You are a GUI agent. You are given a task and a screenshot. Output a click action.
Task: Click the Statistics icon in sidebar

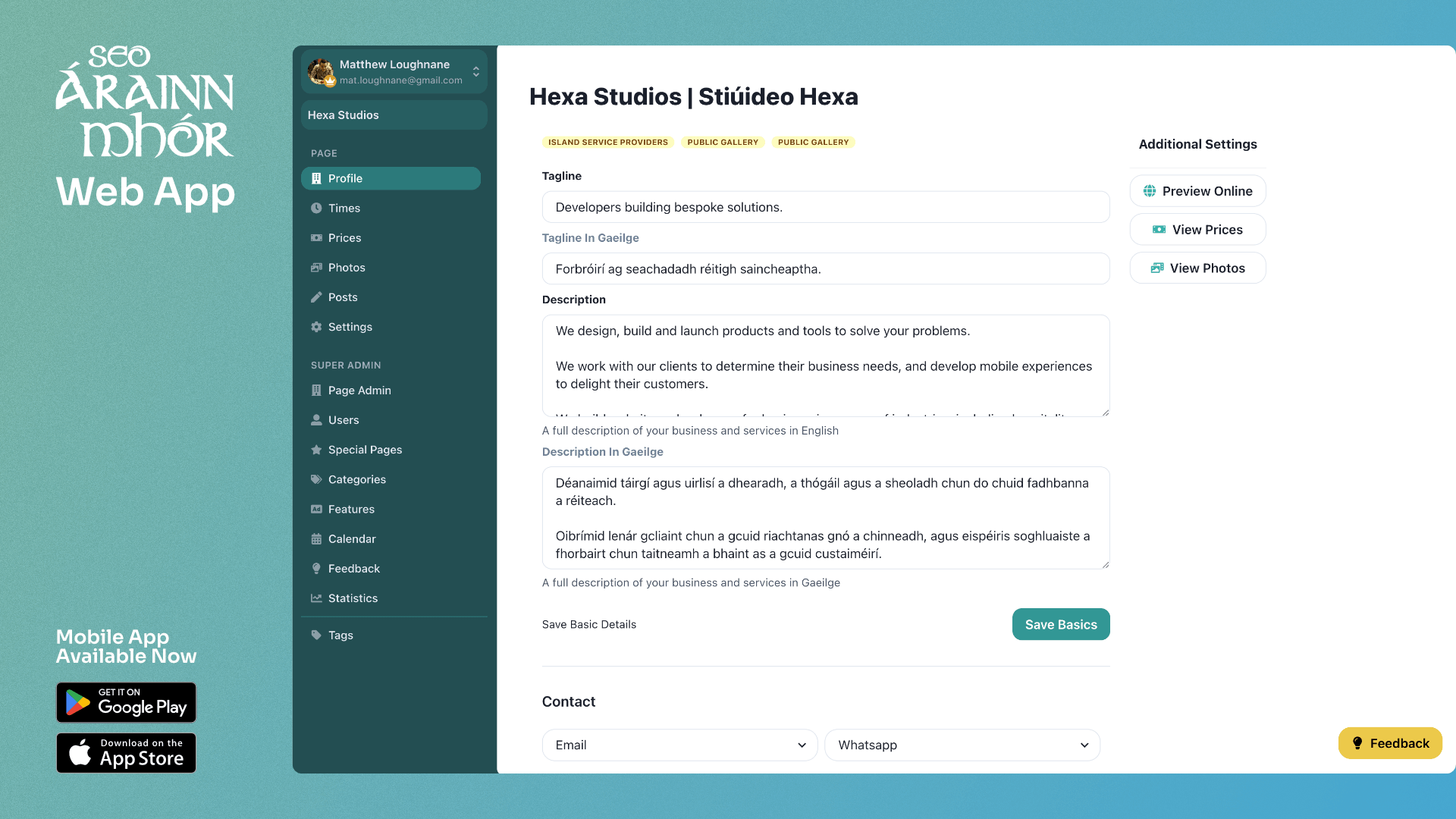(x=316, y=598)
